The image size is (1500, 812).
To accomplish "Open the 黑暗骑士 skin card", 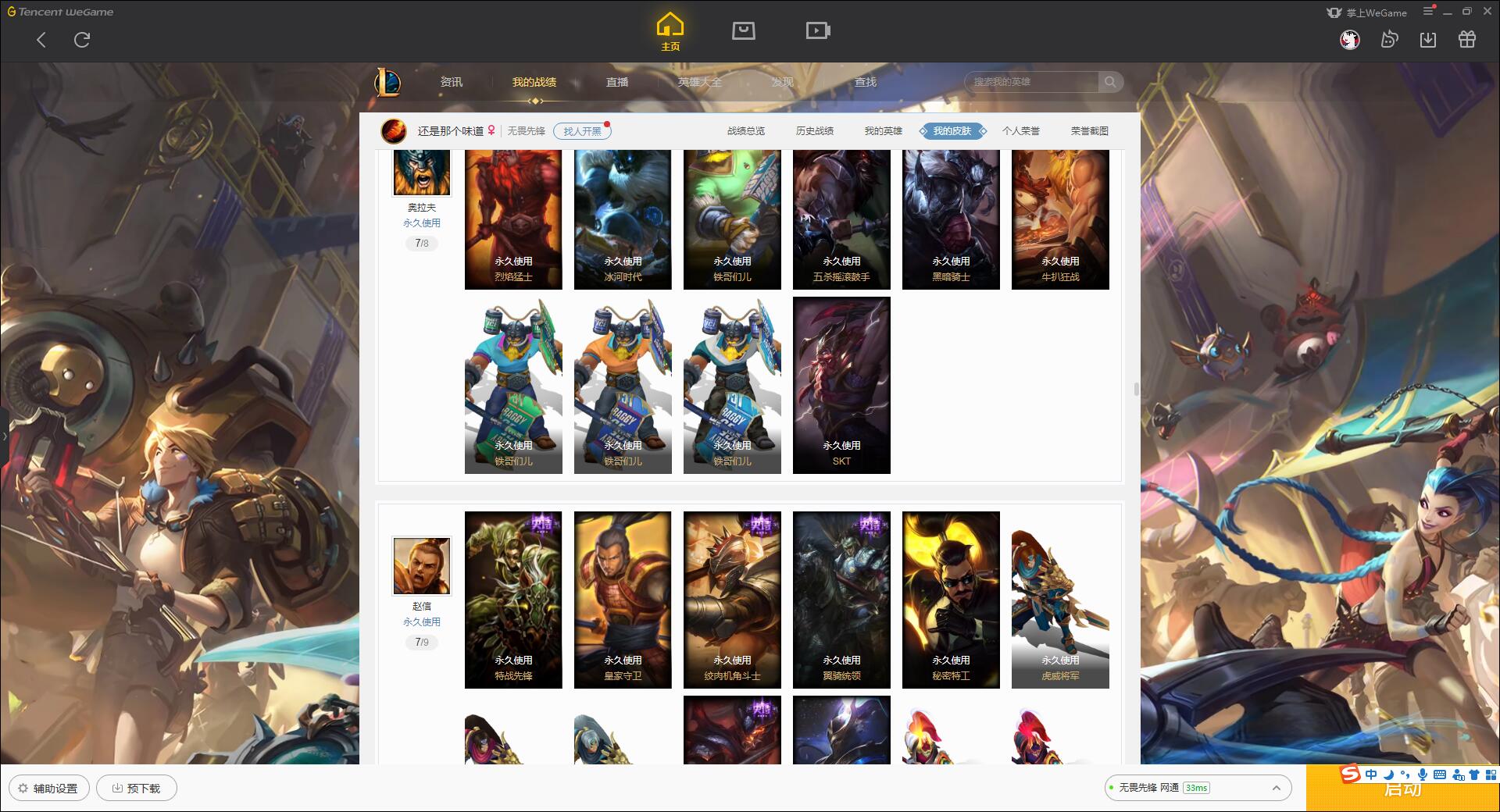I will (x=951, y=219).
